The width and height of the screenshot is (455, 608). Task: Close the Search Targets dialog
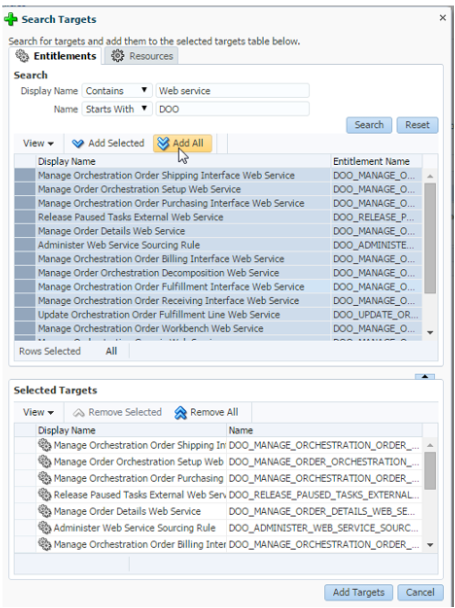[x=443, y=17]
